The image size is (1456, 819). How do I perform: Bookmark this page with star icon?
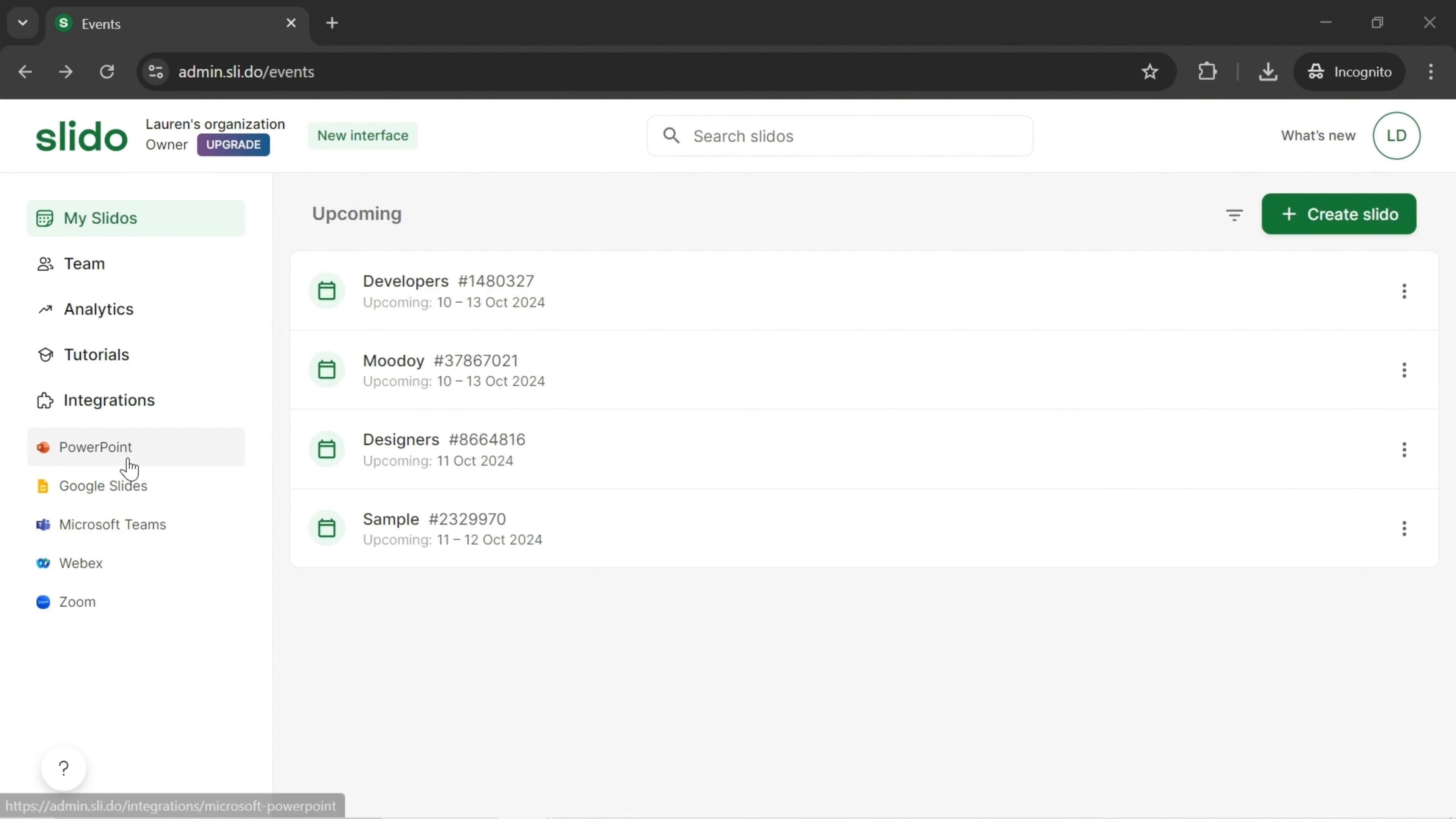pyautogui.click(x=1150, y=72)
